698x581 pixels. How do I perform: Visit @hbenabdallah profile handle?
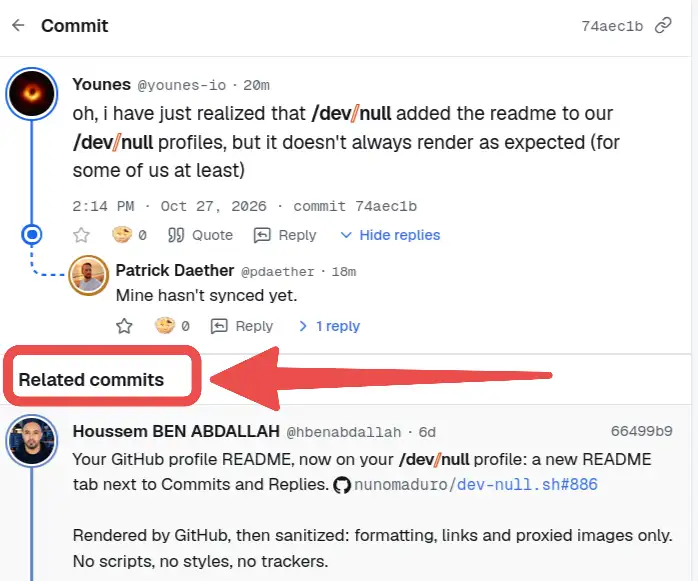pos(344,432)
